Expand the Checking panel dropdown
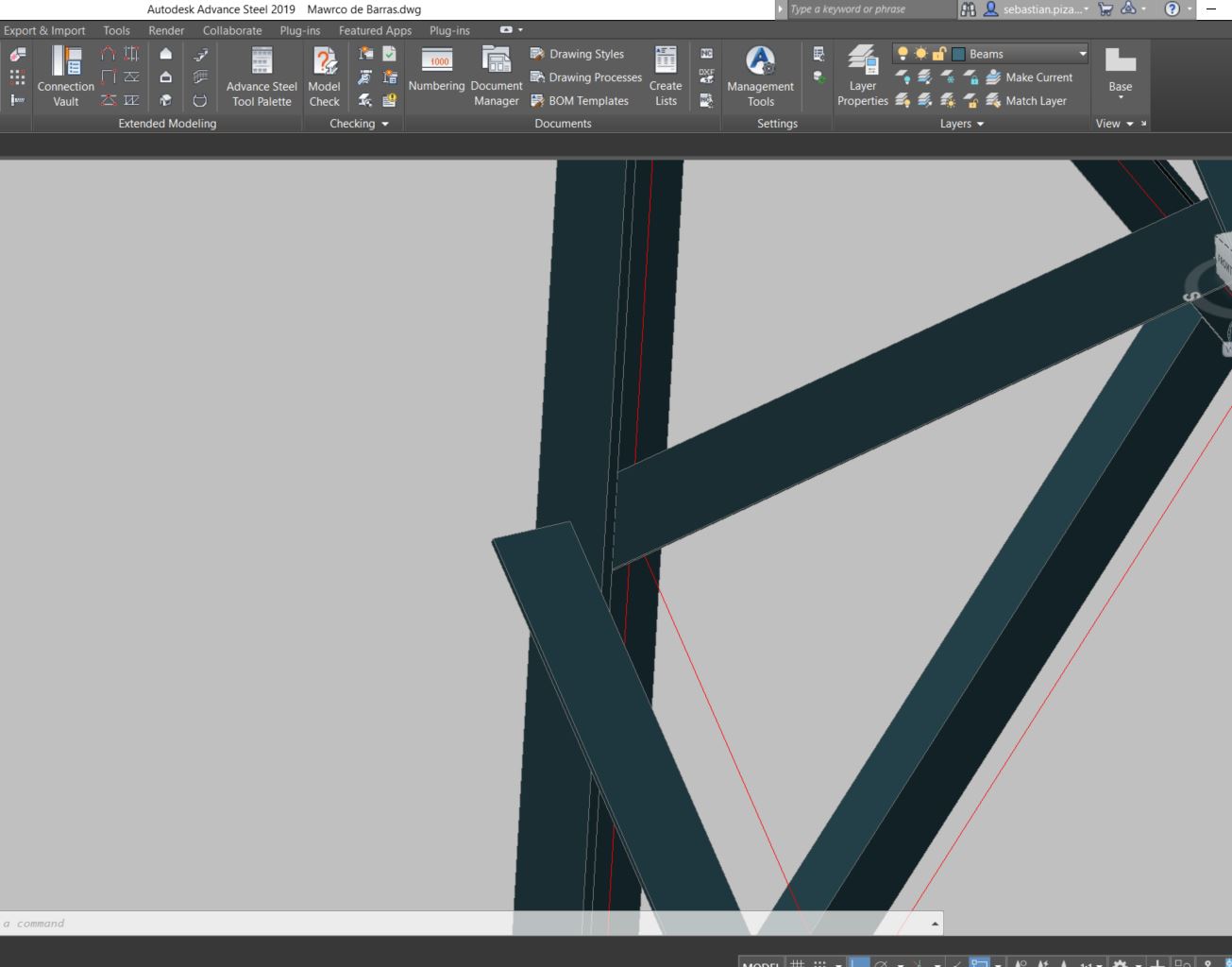The width and height of the screenshot is (1232, 967). 385,123
